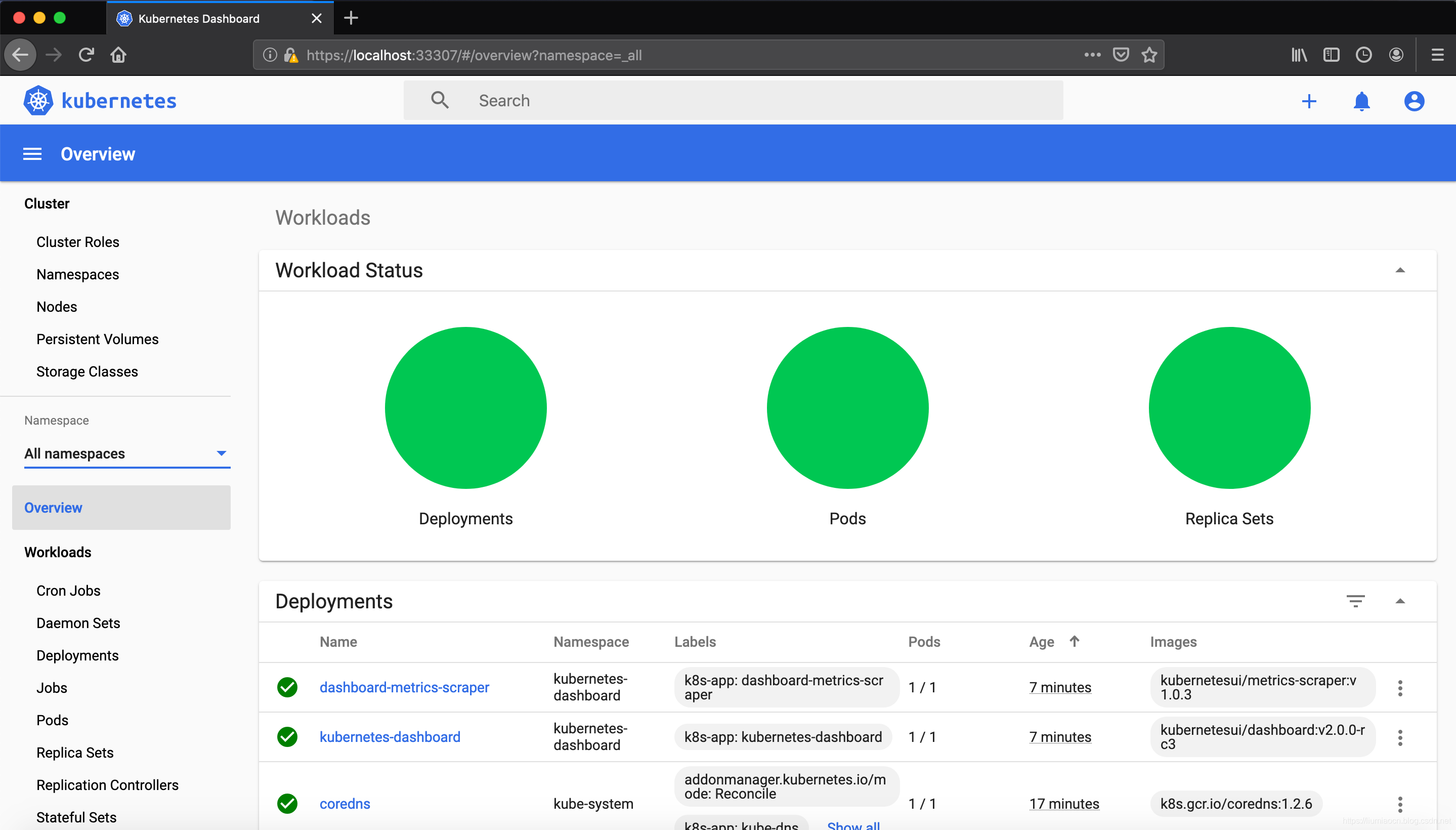Click the Workloads heading in sidebar
This screenshot has height=830, width=1456.
58,552
